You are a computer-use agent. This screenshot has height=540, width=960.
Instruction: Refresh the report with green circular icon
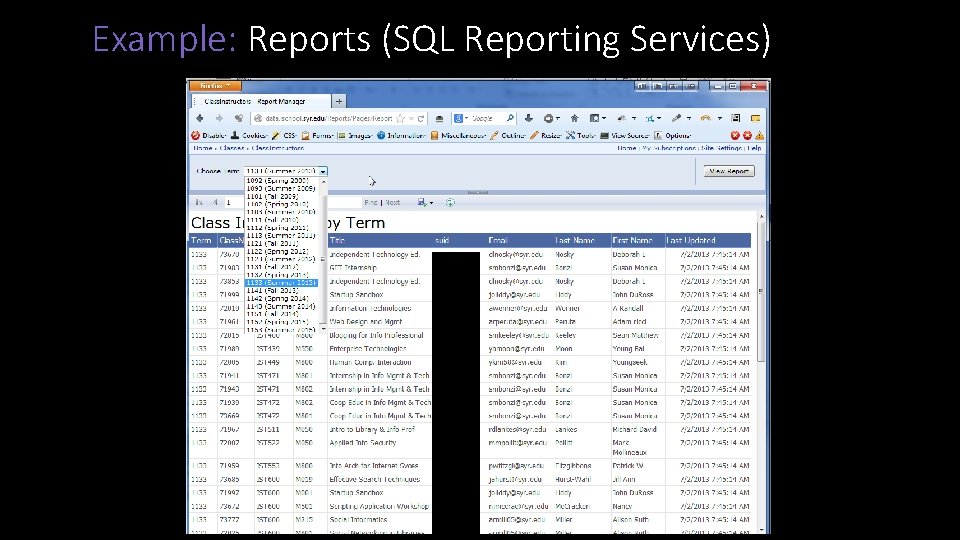pyautogui.click(x=450, y=202)
